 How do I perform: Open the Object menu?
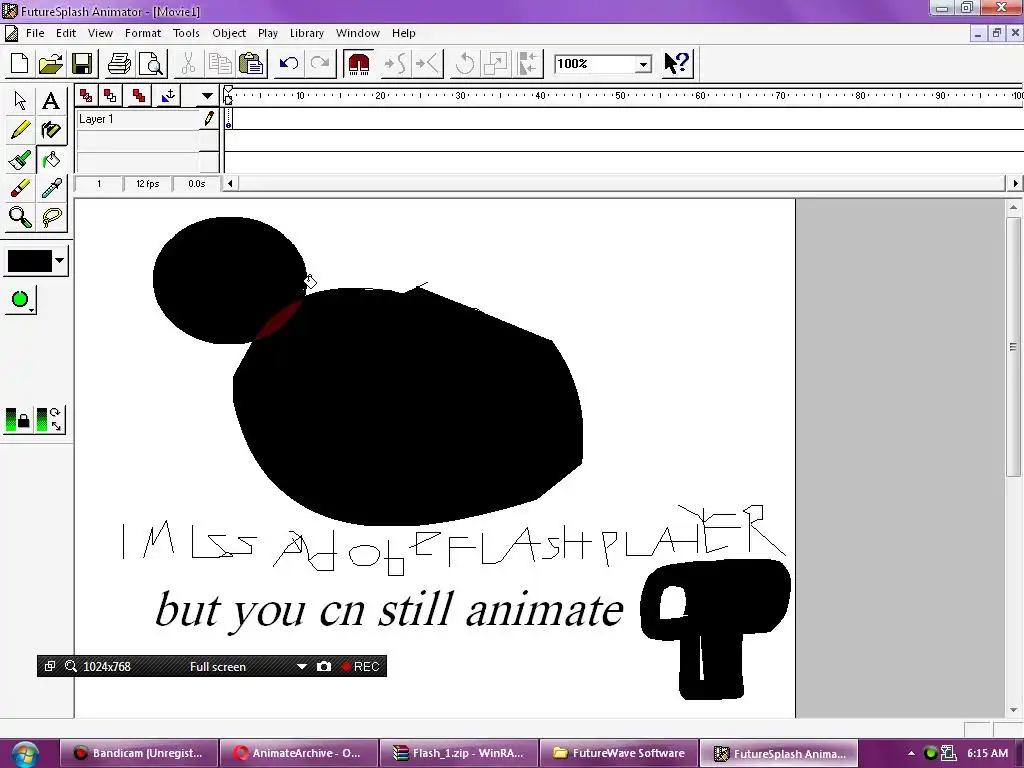click(x=229, y=33)
